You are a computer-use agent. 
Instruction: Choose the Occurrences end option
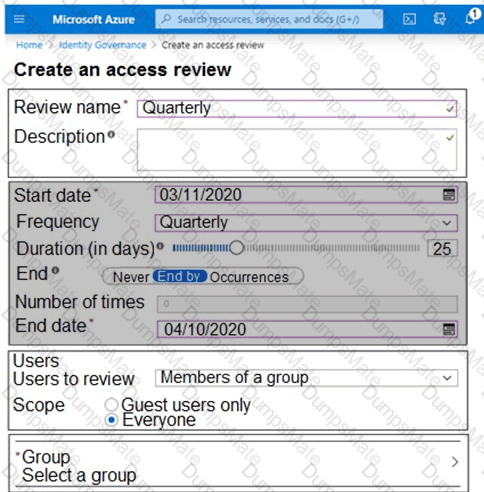[249, 277]
